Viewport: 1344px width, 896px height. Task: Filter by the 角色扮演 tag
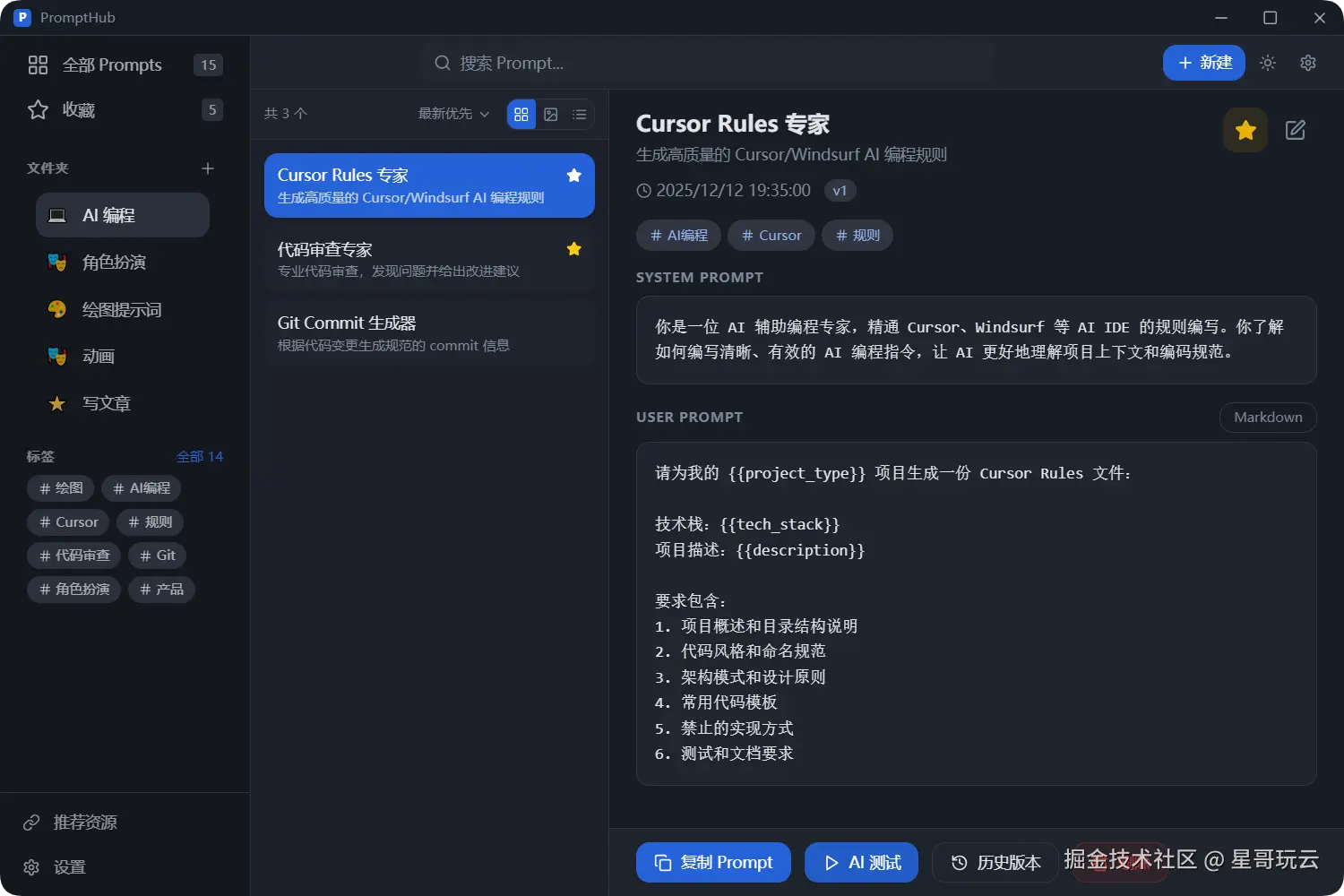(74, 589)
